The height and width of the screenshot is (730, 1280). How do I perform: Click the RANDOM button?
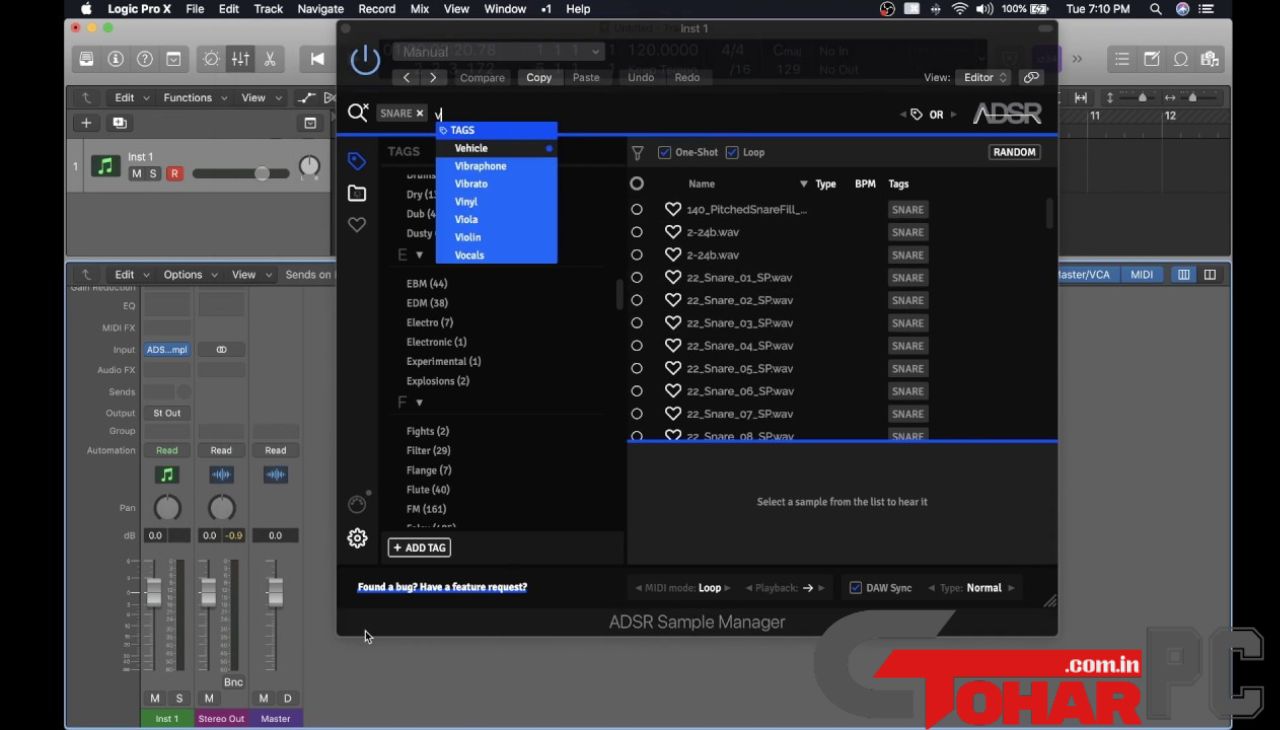click(x=1014, y=152)
